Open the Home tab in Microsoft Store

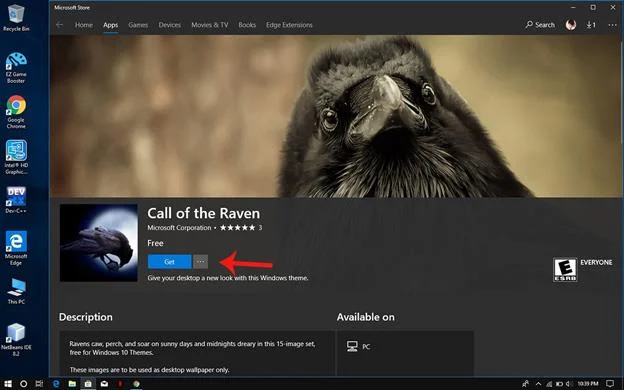pos(84,25)
